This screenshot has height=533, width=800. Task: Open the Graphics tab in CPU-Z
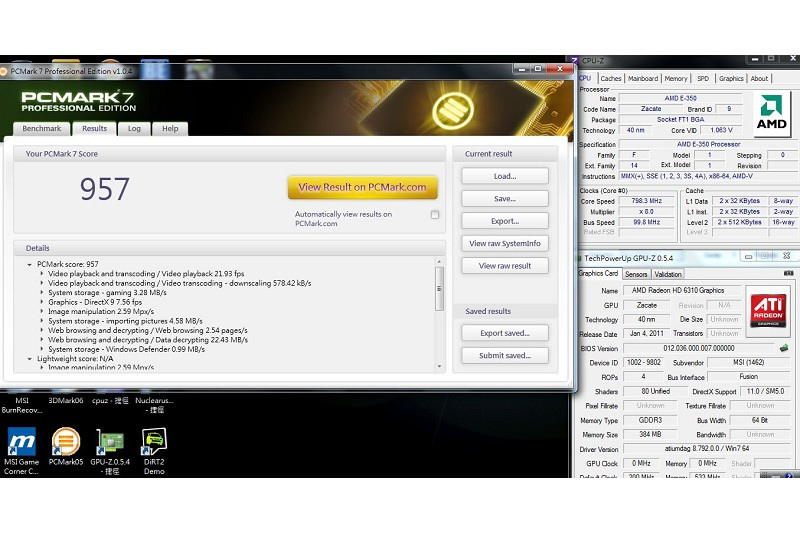point(731,79)
